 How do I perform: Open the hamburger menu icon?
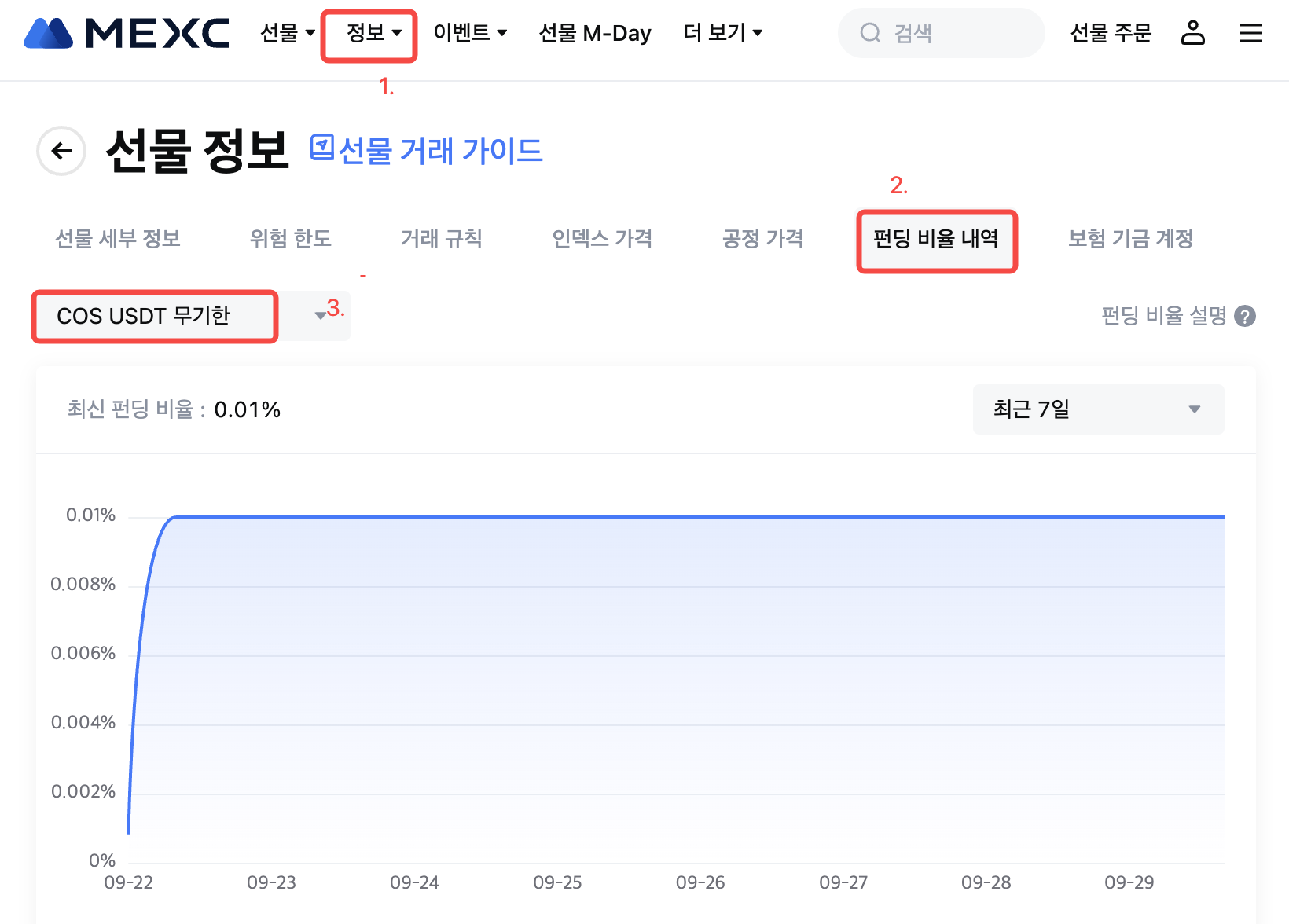(1250, 33)
